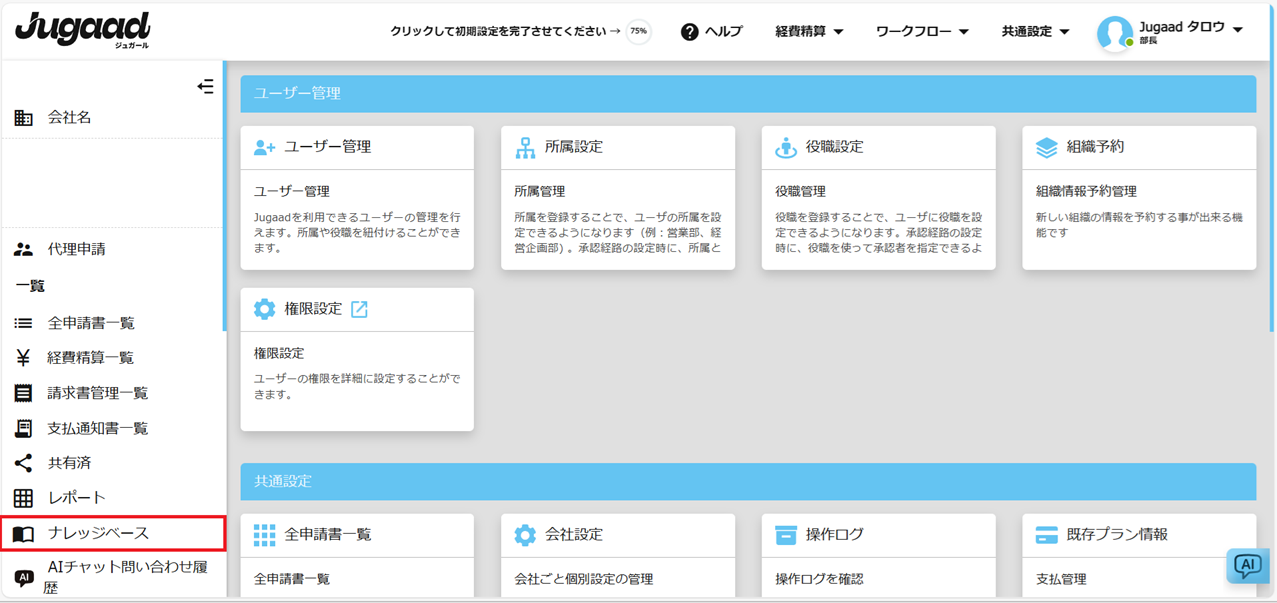1277x603 pixels.
Task: Open the floating AI chat button
Action: [1247, 566]
